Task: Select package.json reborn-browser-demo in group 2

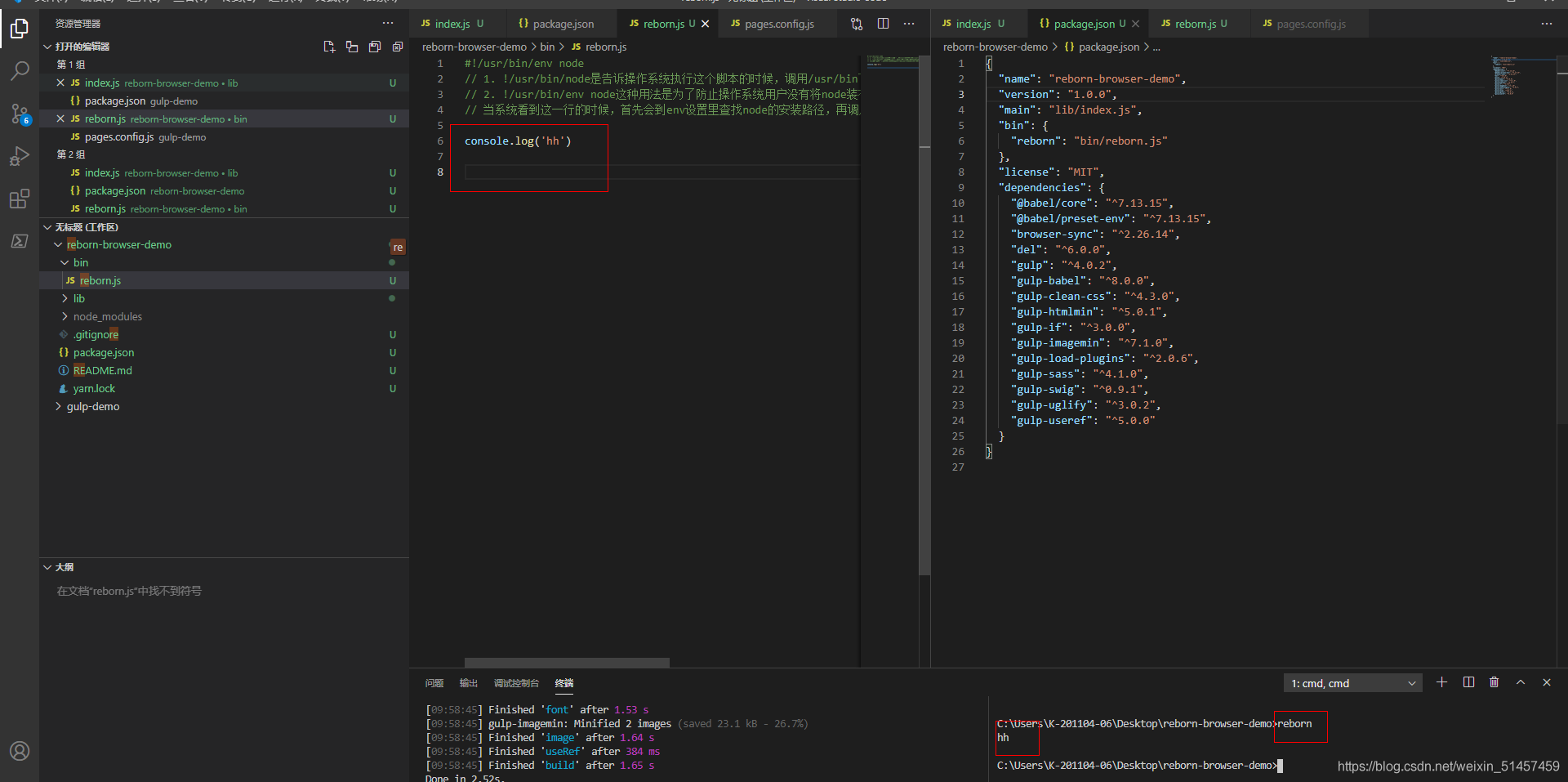Action: (x=224, y=190)
